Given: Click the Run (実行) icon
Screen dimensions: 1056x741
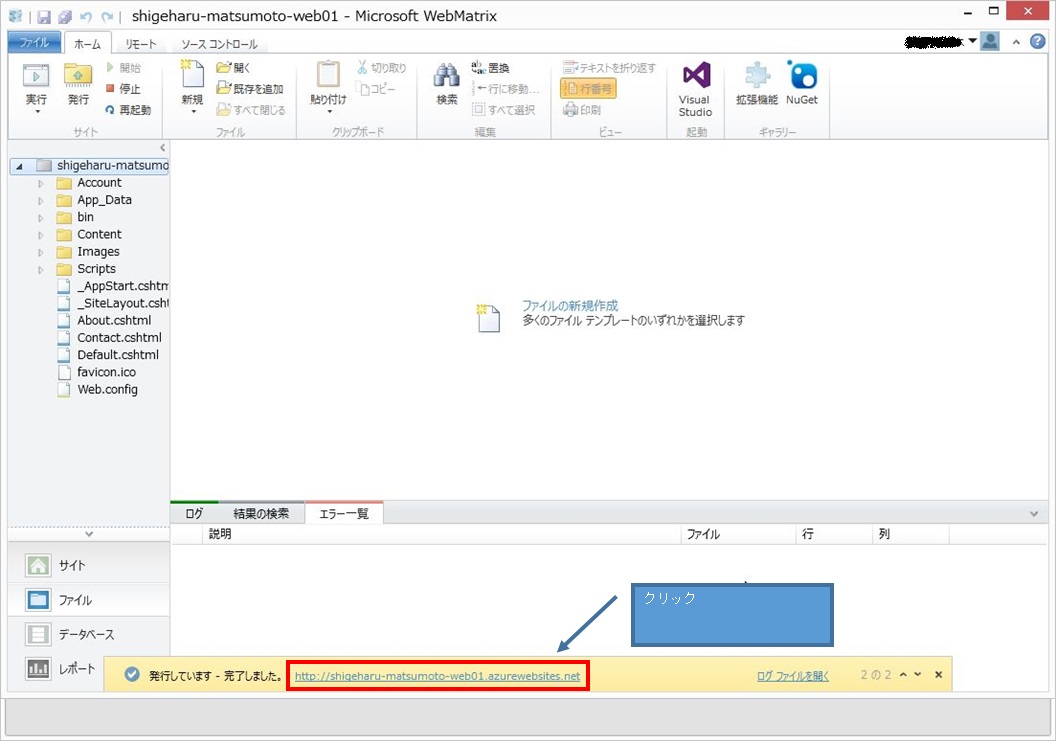Looking at the screenshot, I should coord(36,76).
